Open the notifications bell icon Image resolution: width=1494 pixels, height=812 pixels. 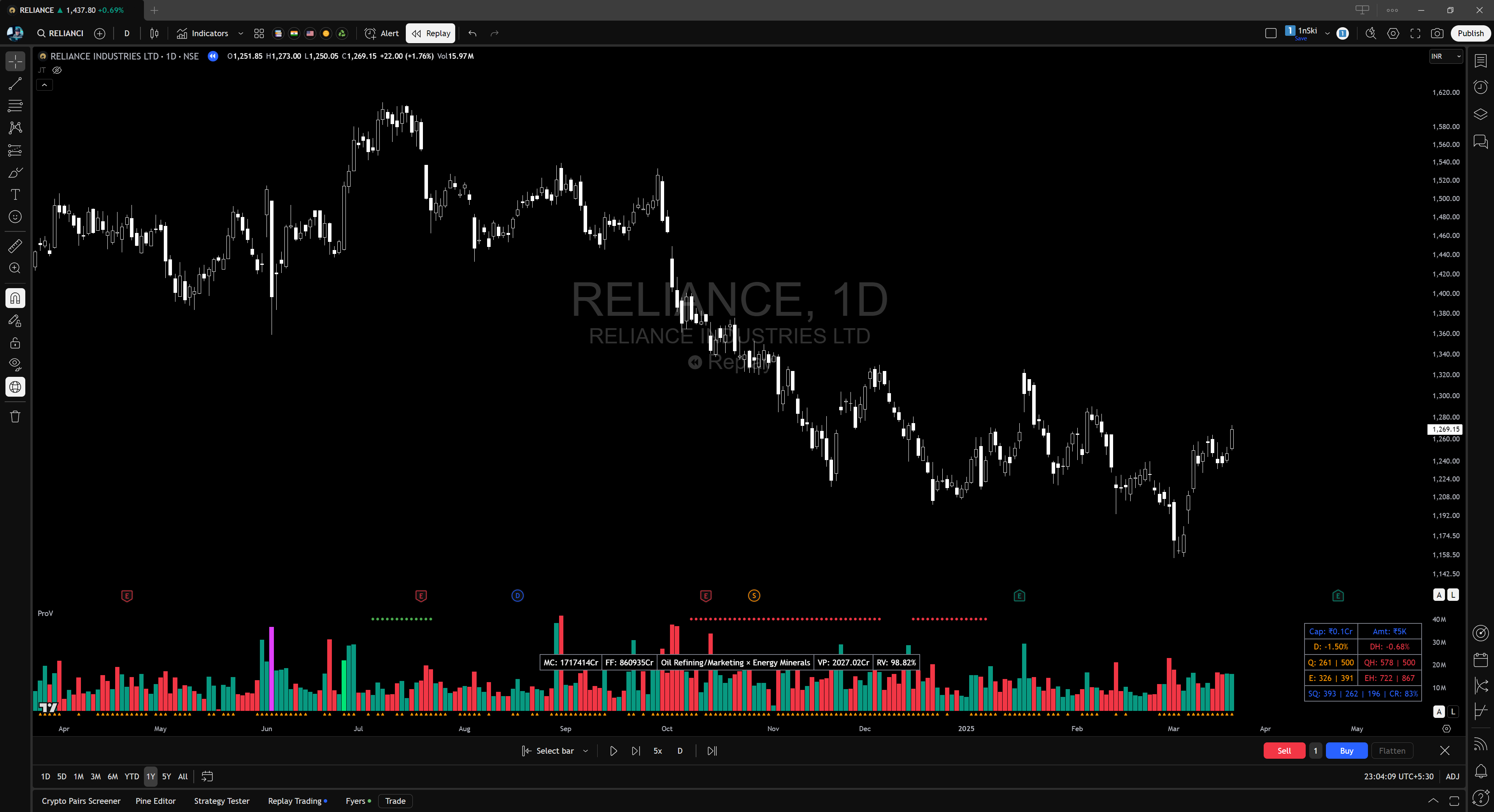(x=1480, y=771)
